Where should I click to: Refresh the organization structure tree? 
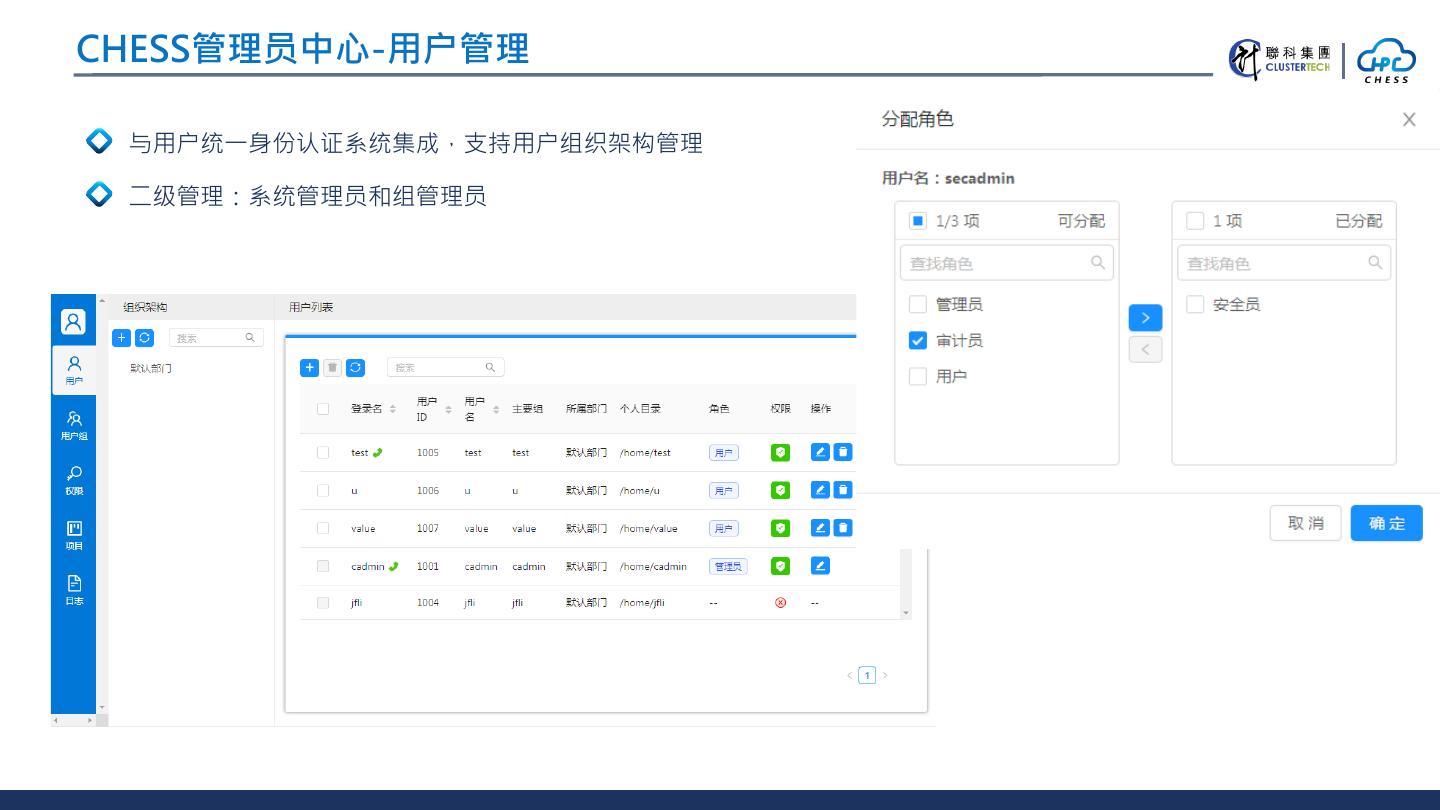point(144,338)
